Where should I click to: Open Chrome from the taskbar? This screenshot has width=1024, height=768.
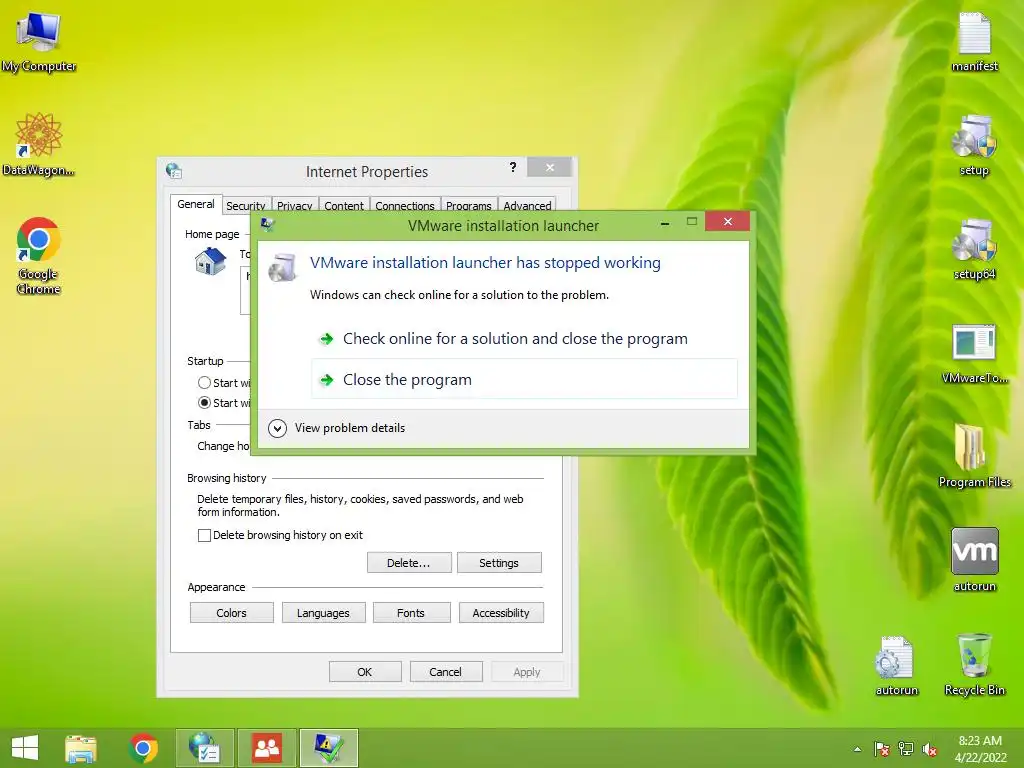coord(143,748)
